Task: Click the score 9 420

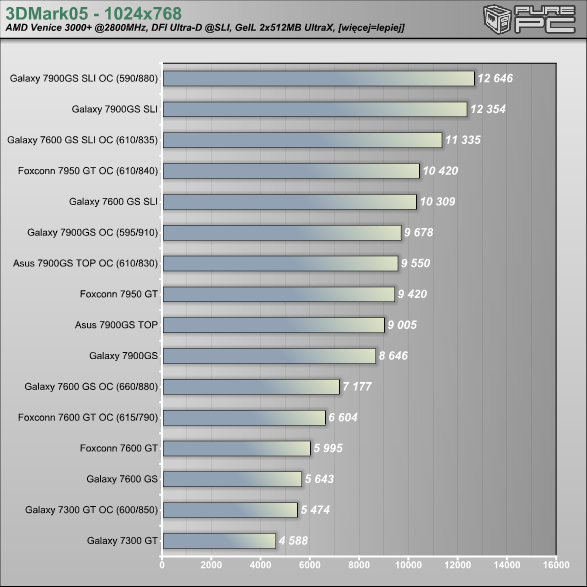Action: click(x=412, y=294)
